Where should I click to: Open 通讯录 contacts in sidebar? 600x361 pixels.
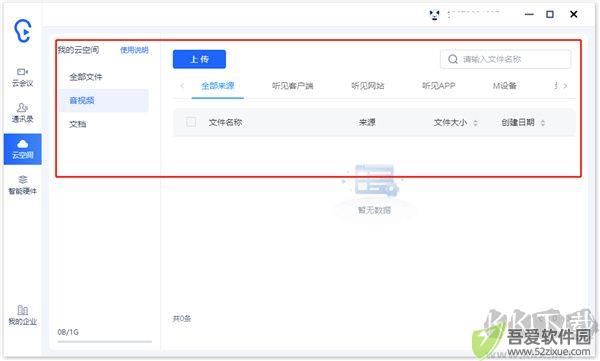[23, 113]
